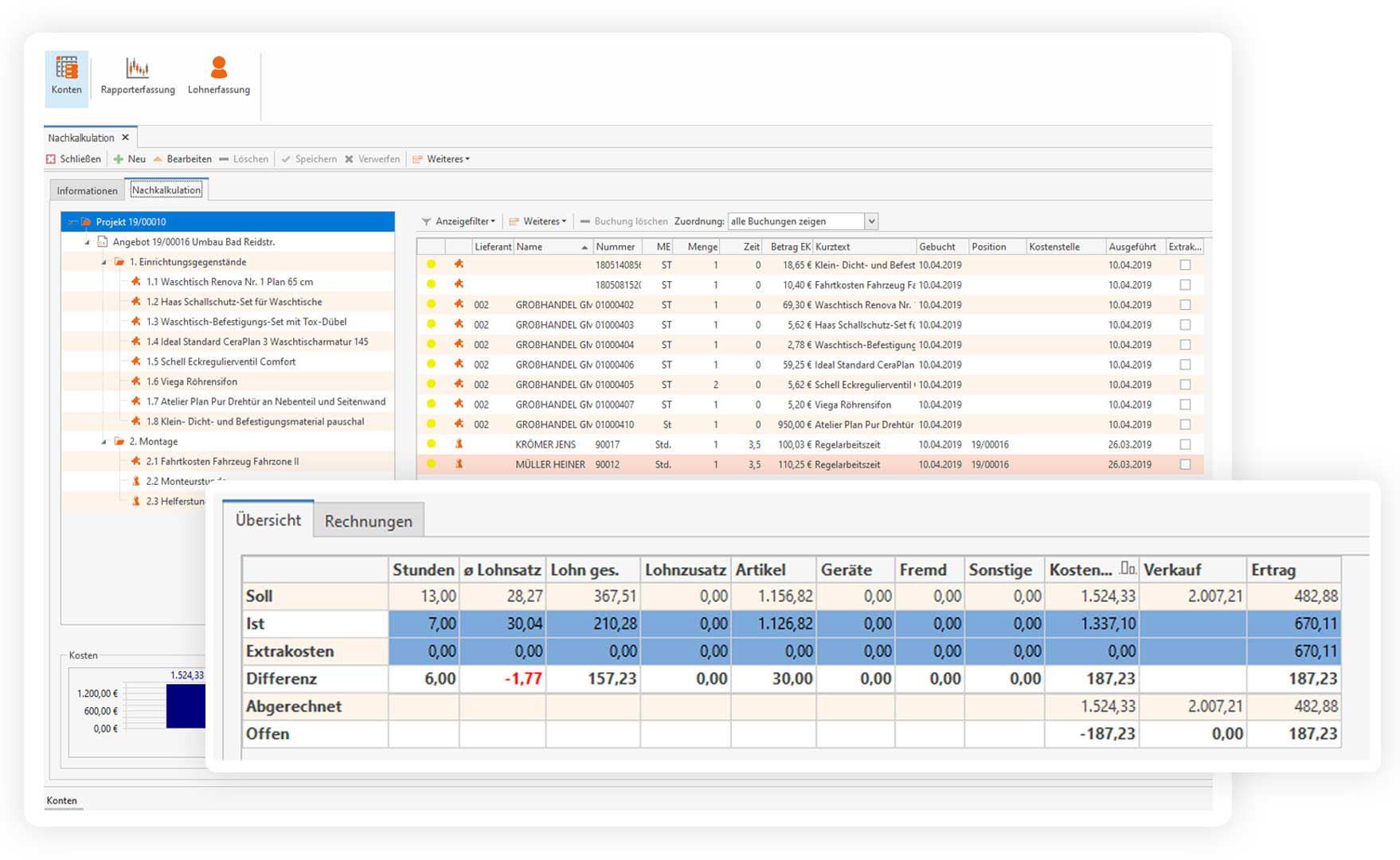This screenshot has height=860, width=1400.
Task: Click the Kosten column chart icon
Action: tap(1127, 569)
